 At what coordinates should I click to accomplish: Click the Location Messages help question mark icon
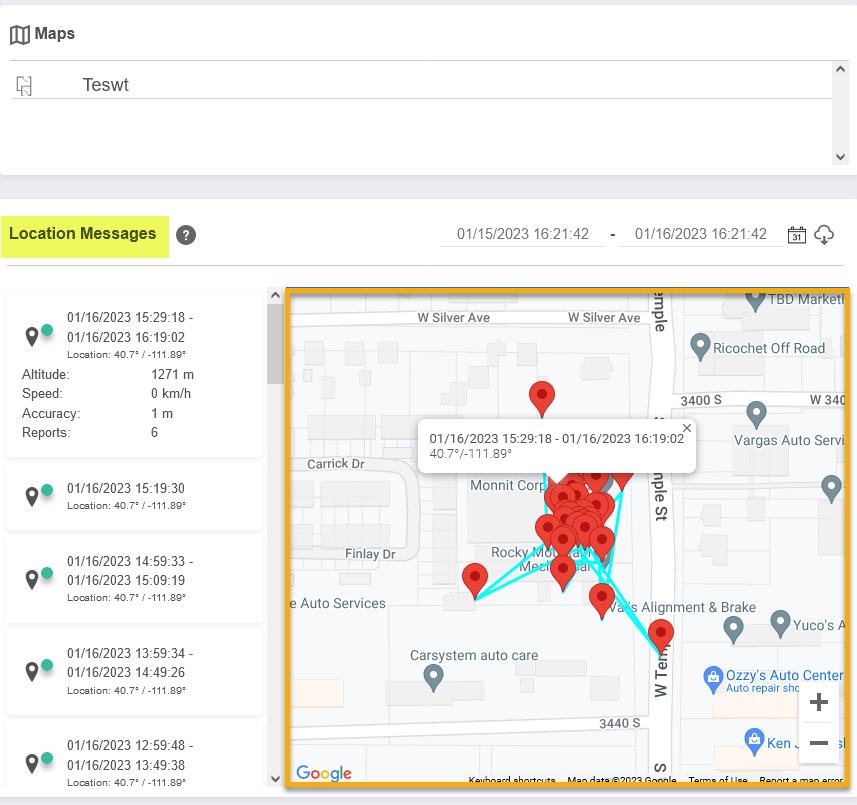(x=186, y=235)
